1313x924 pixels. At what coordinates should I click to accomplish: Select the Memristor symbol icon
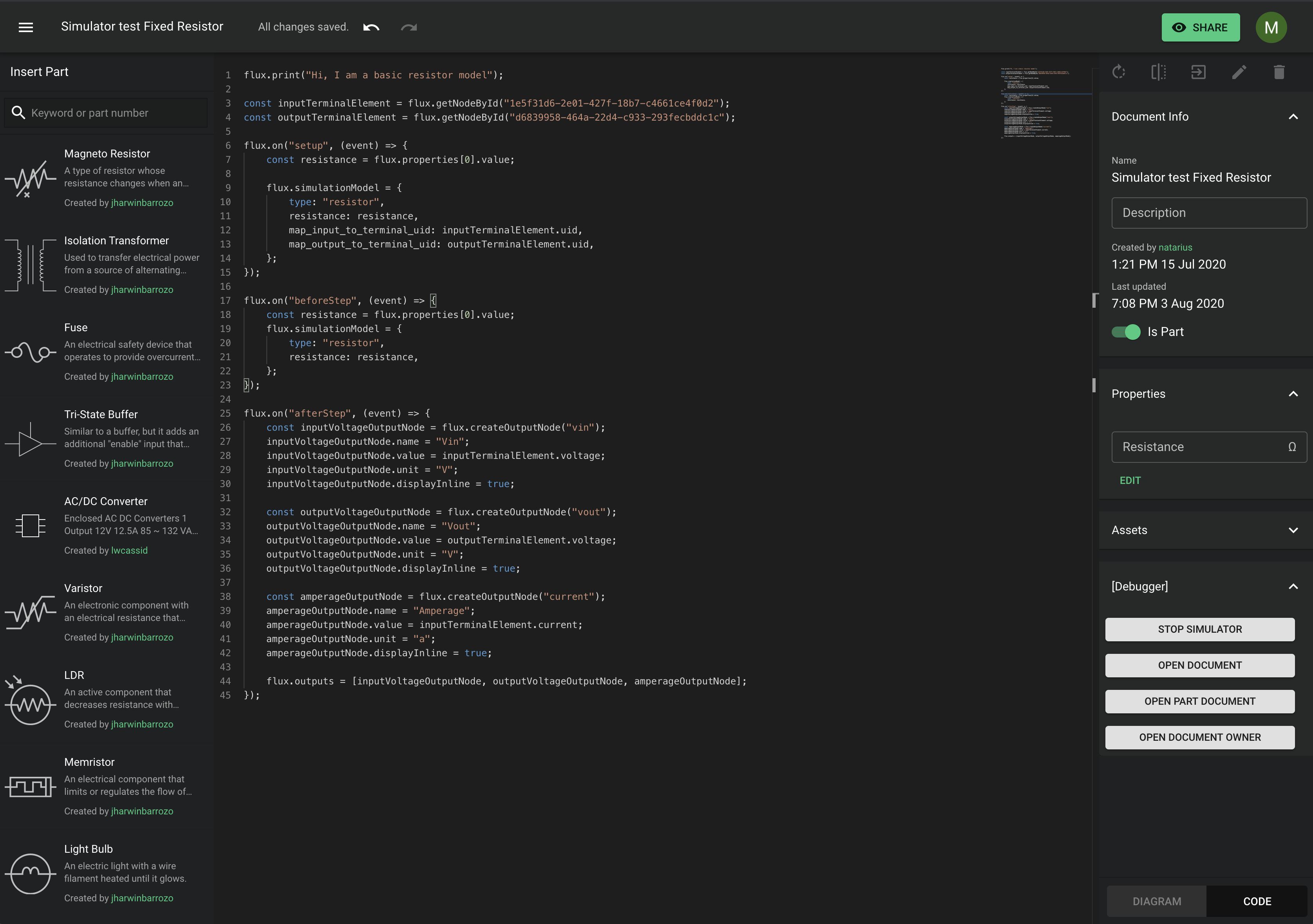click(x=30, y=787)
